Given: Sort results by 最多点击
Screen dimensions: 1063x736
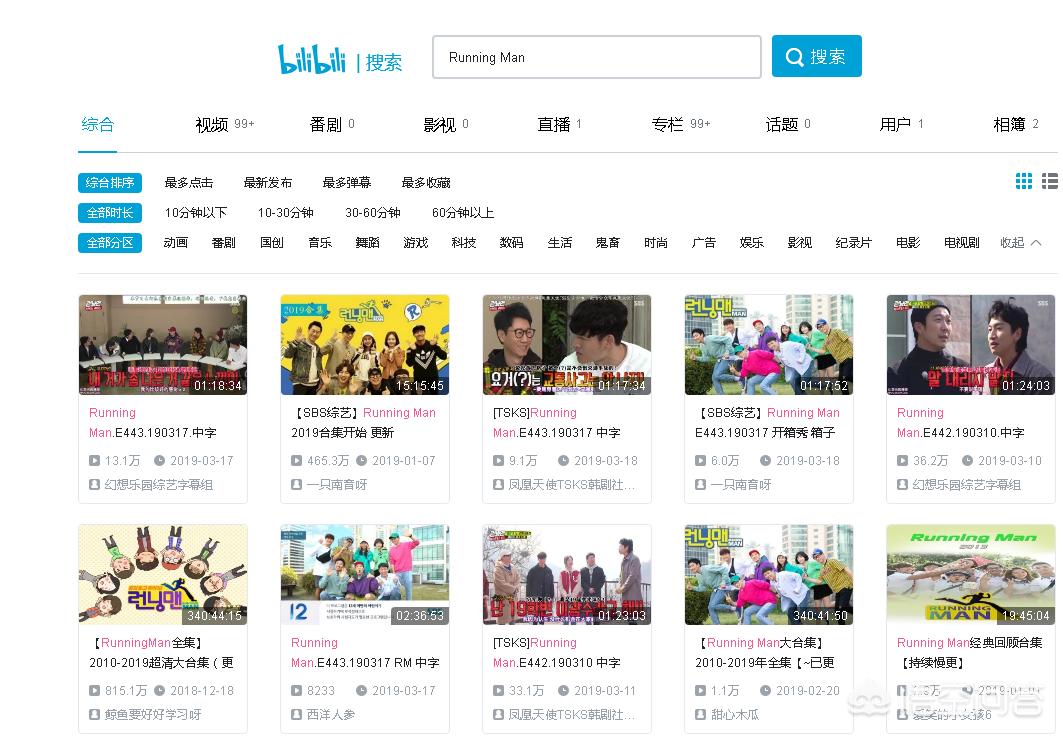Looking at the screenshot, I should [x=188, y=182].
